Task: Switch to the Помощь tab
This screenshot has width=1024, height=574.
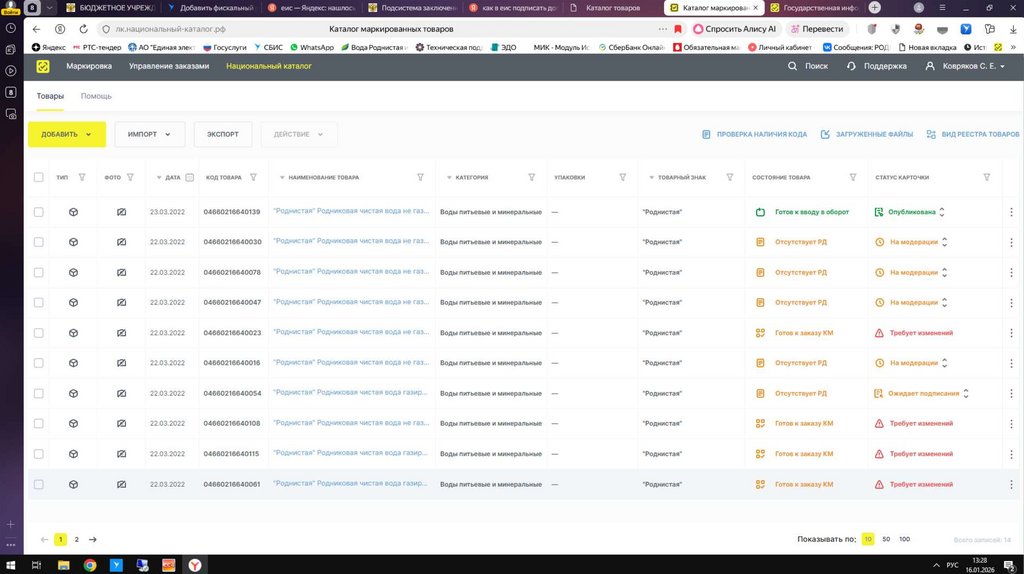Action: (96, 96)
